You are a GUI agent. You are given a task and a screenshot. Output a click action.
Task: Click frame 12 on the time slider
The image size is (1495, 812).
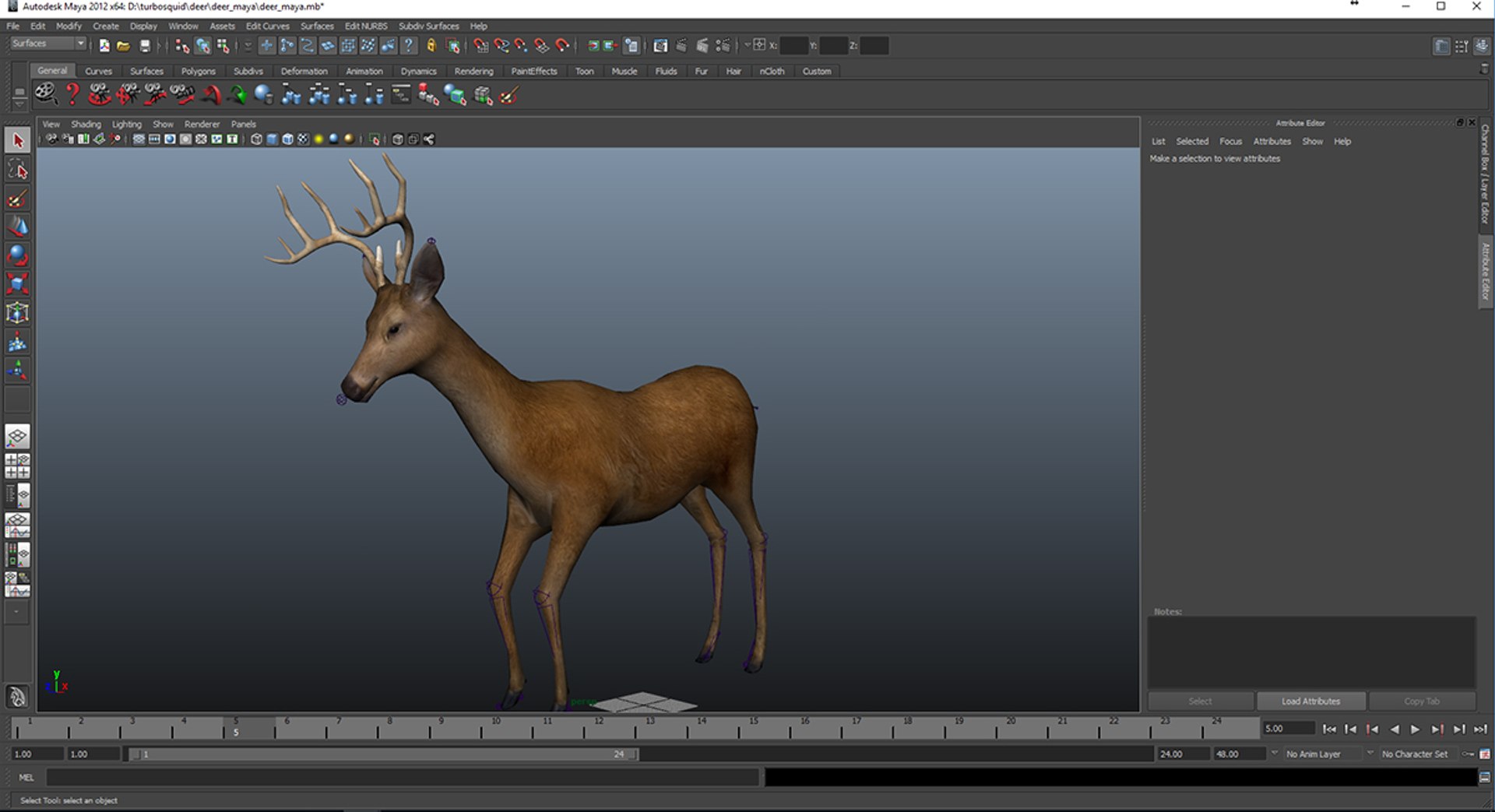(x=599, y=727)
